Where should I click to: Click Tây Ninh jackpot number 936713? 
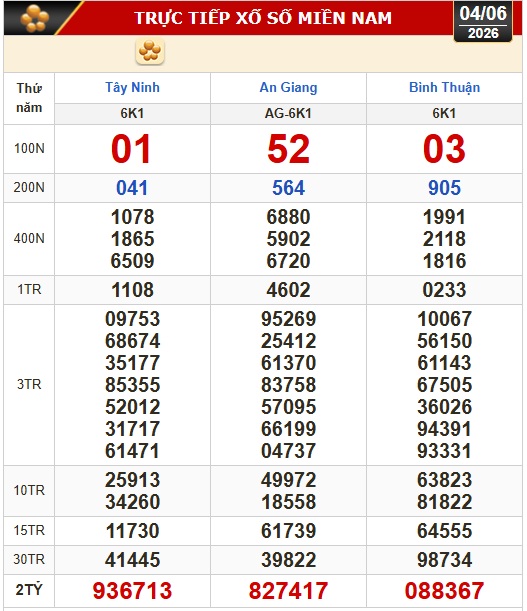133,590
